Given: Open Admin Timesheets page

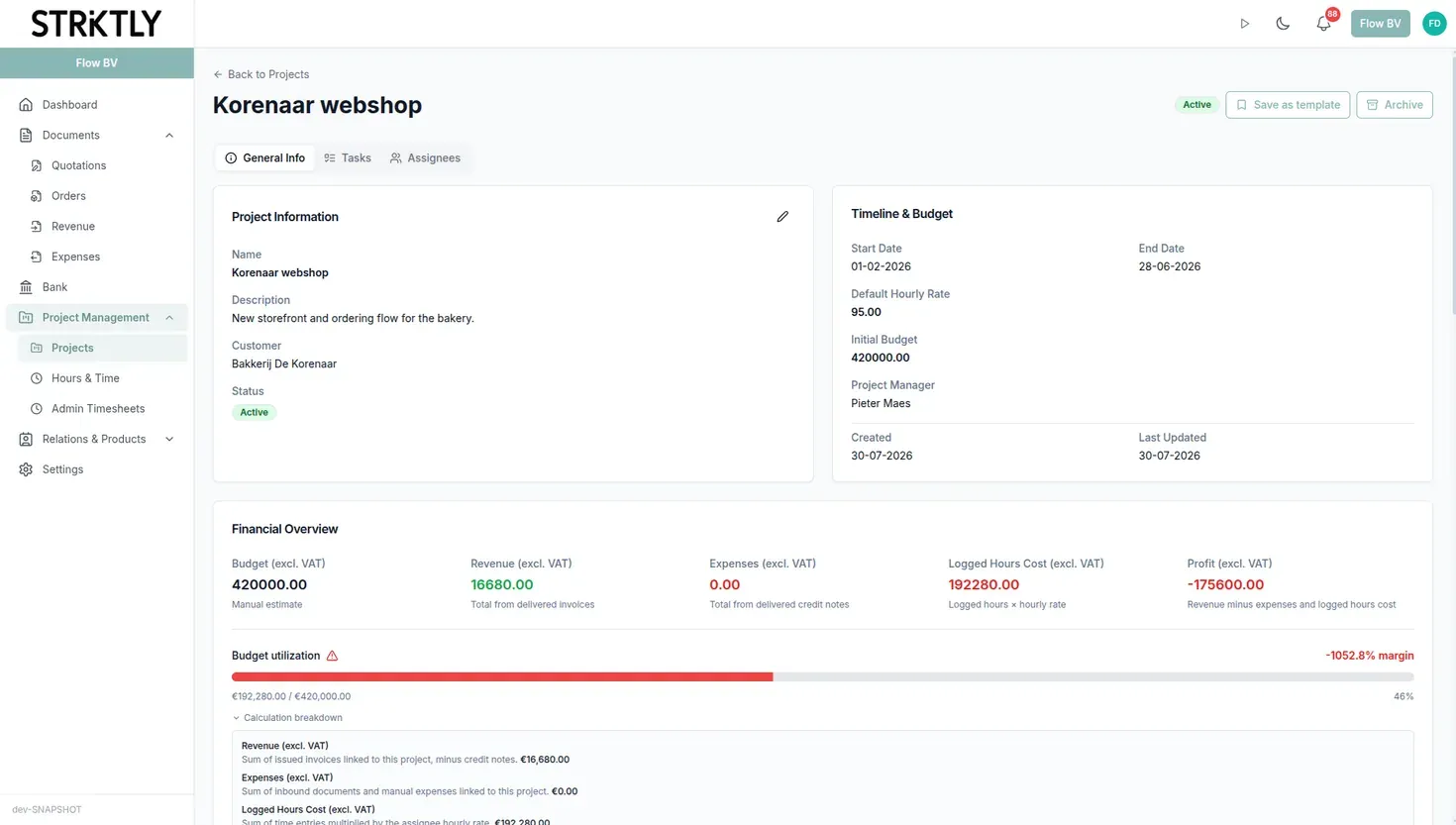Looking at the screenshot, I should point(102,409).
